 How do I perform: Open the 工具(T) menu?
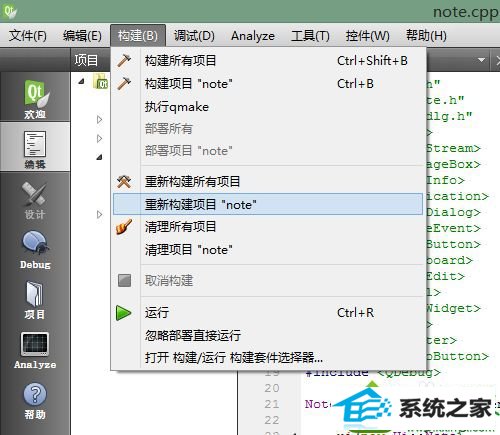[x=310, y=35]
